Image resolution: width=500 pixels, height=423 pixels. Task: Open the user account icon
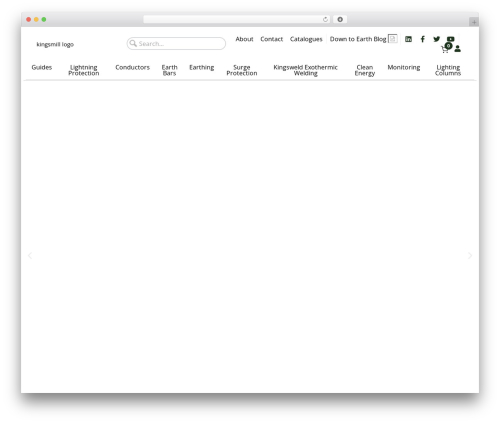458,49
